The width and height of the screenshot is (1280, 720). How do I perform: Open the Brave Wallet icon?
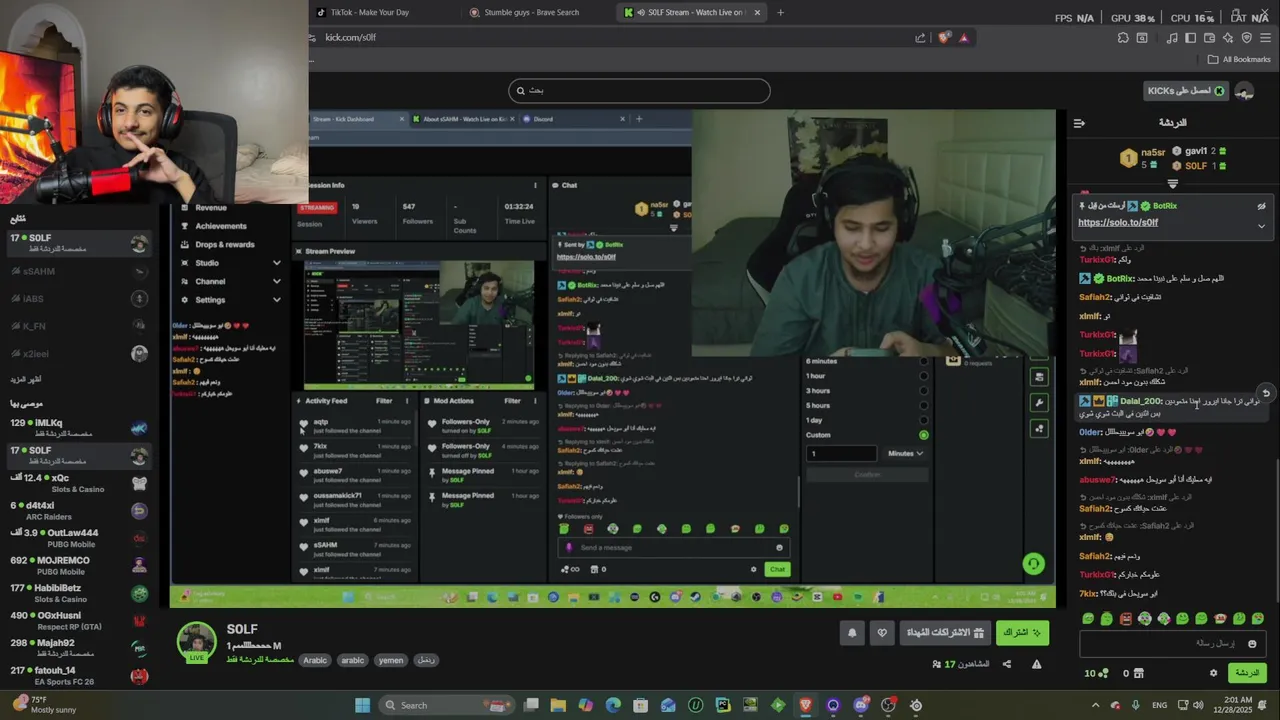tap(1209, 38)
